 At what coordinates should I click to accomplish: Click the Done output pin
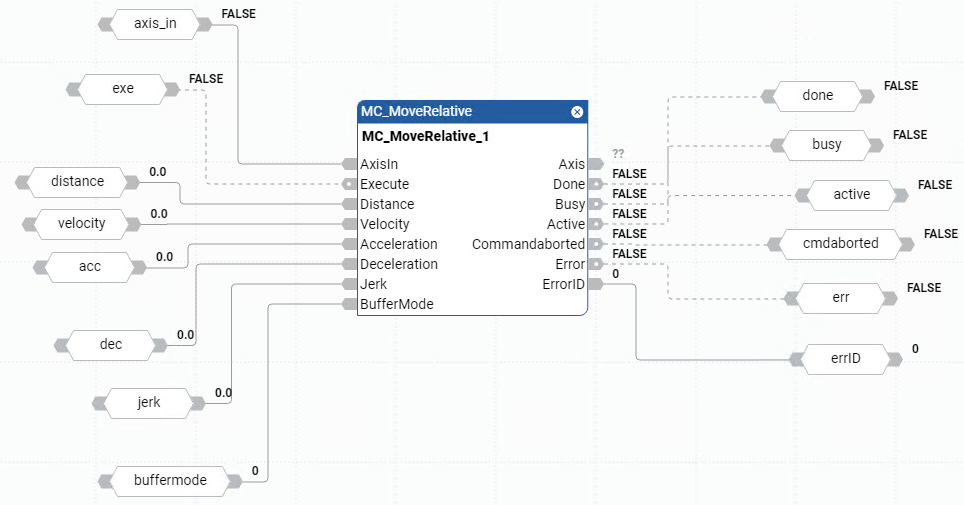point(595,184)
